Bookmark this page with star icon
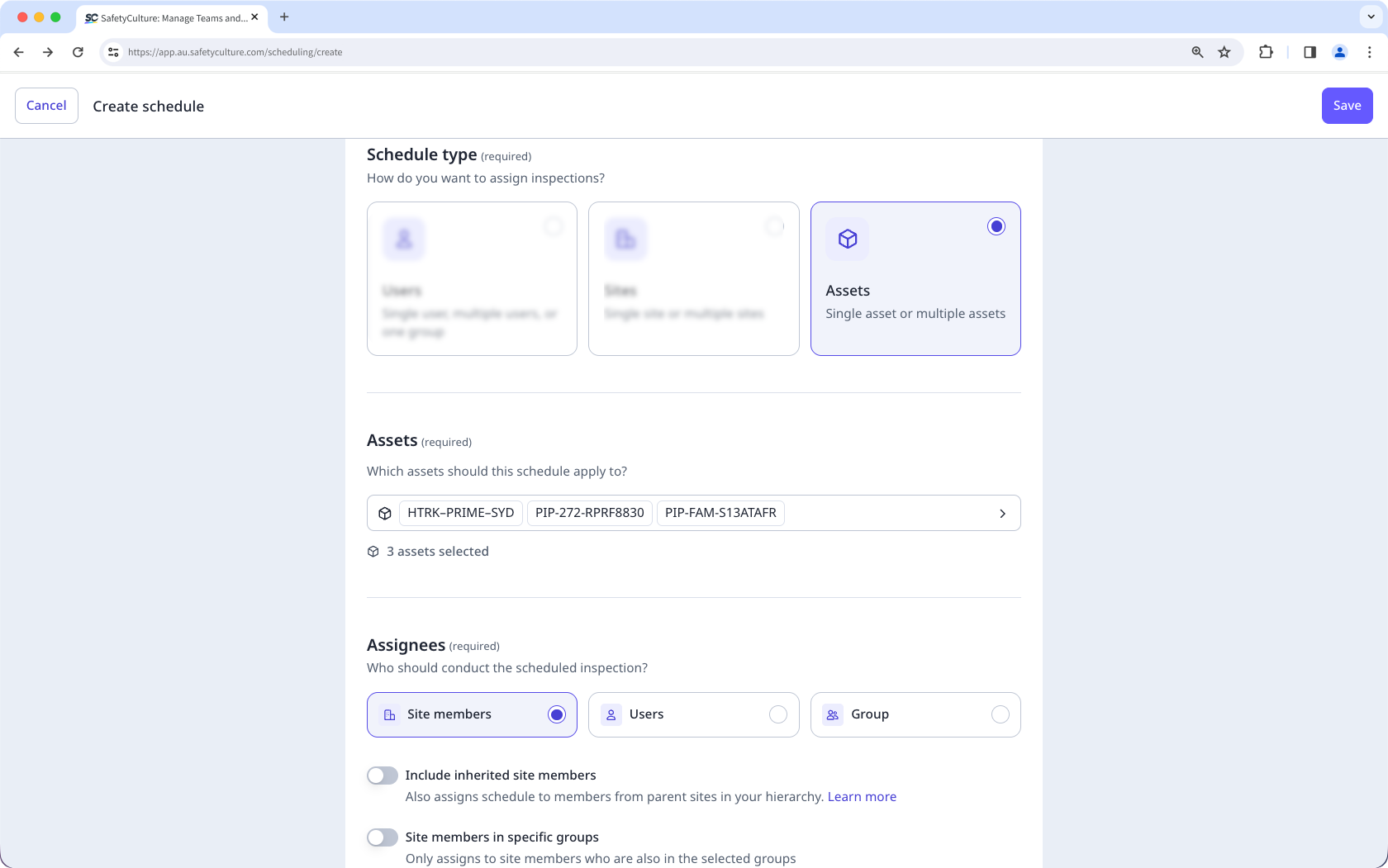This screenshot has width=1388, height=868. point(1224,52)
